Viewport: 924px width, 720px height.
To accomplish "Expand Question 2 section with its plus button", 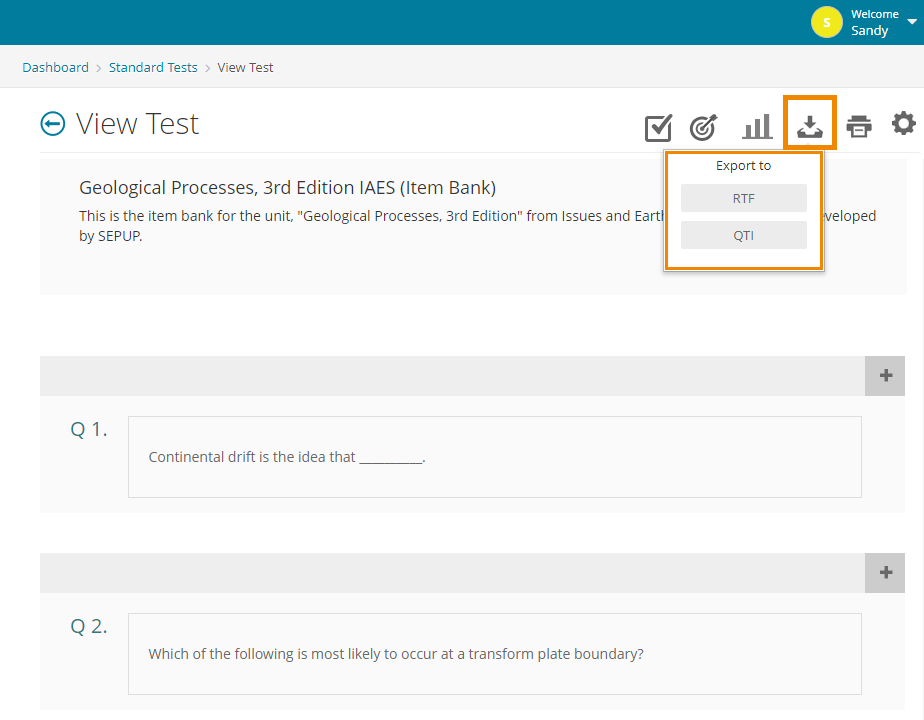I will pyautogui.click(x=884, y=572).
